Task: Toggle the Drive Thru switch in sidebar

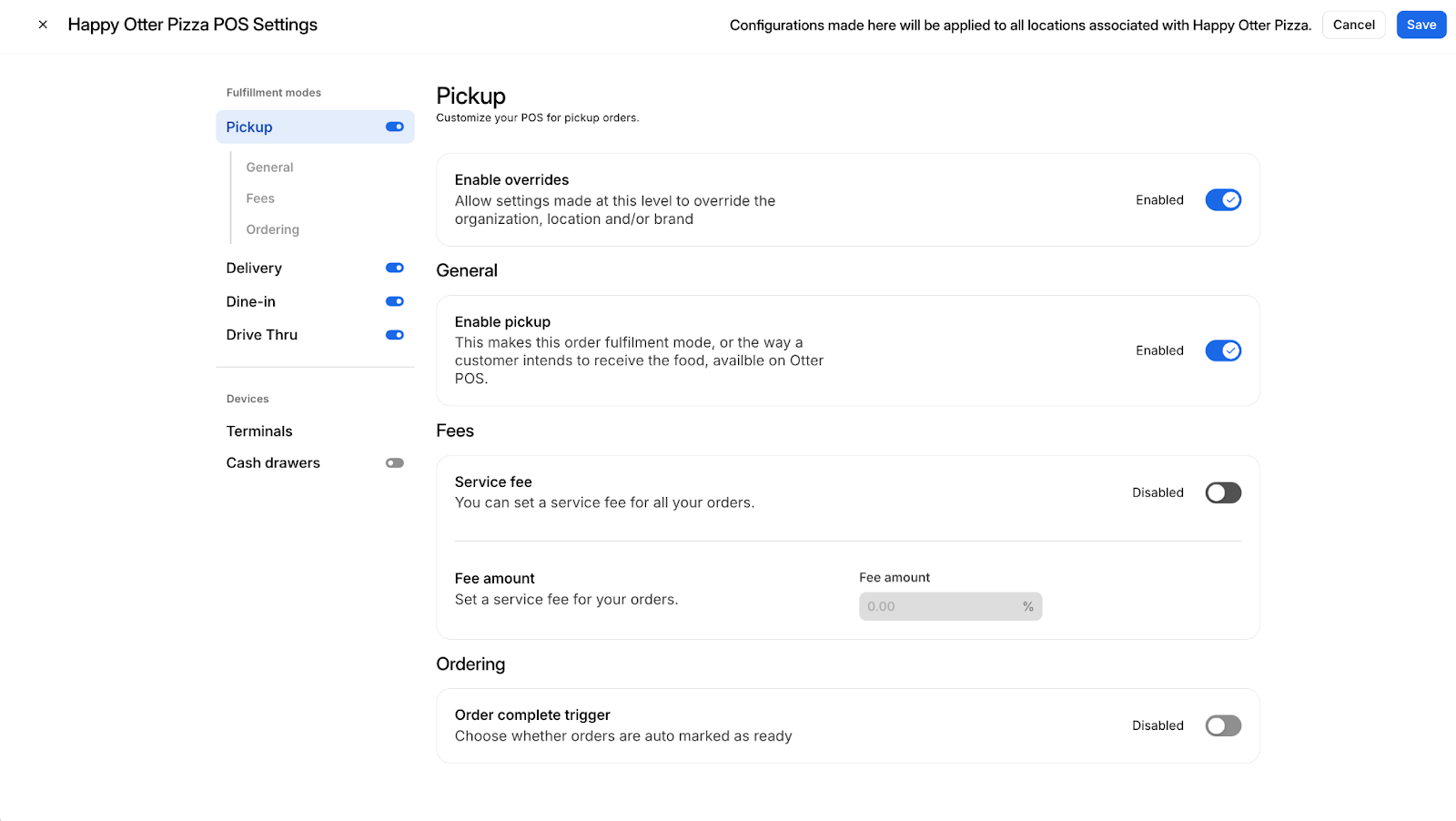Action: pyautogui.click(x=395, y=335)
